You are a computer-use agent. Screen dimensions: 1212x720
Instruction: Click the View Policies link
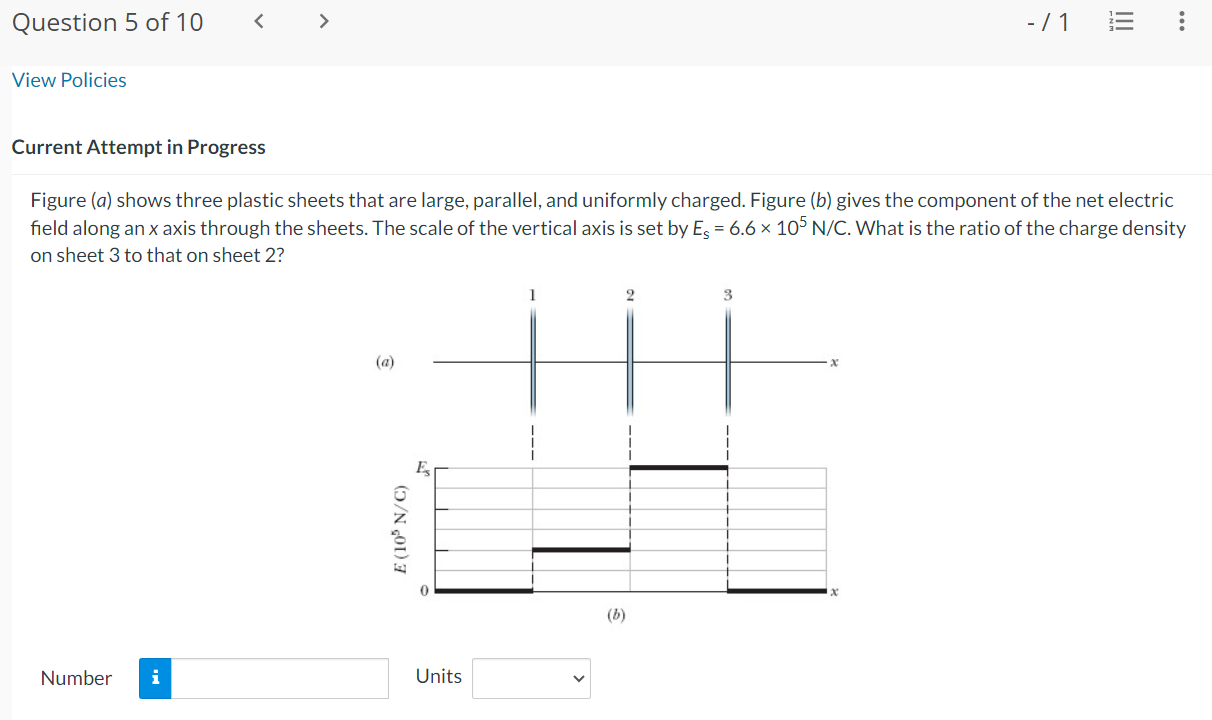tap(68, 80)
